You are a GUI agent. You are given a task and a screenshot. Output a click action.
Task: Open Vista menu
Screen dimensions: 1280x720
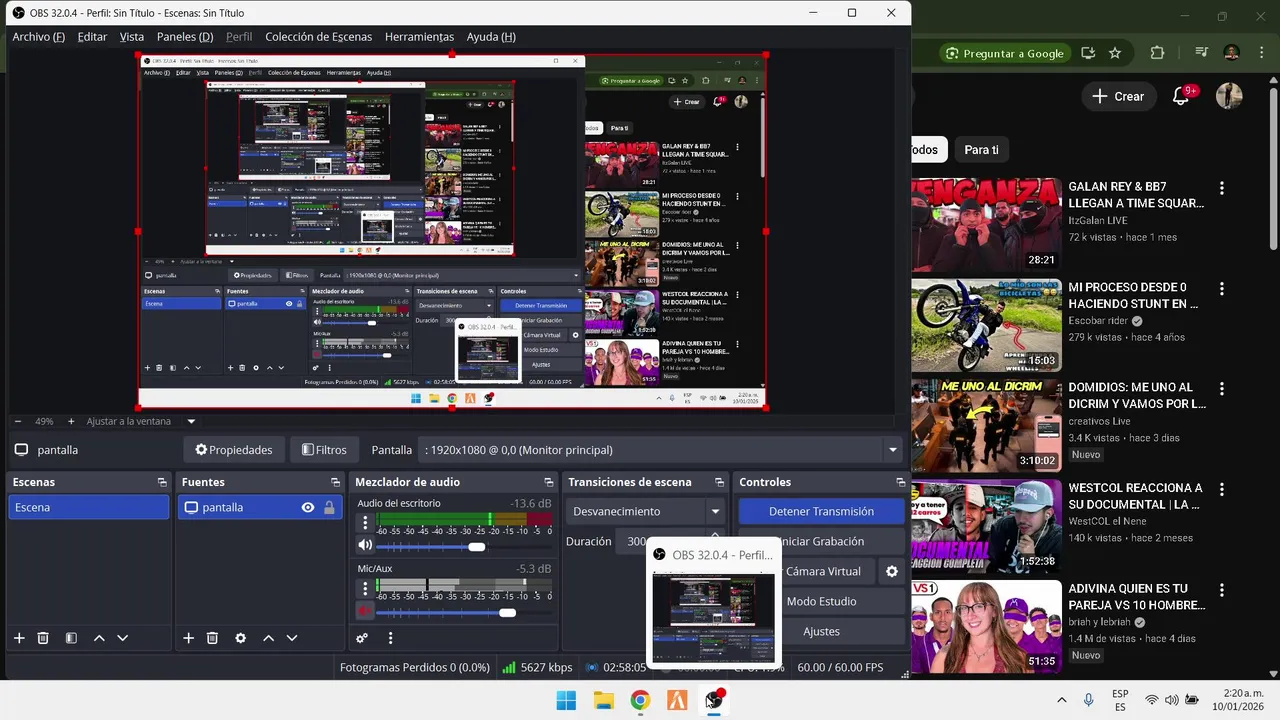(132, 36)
